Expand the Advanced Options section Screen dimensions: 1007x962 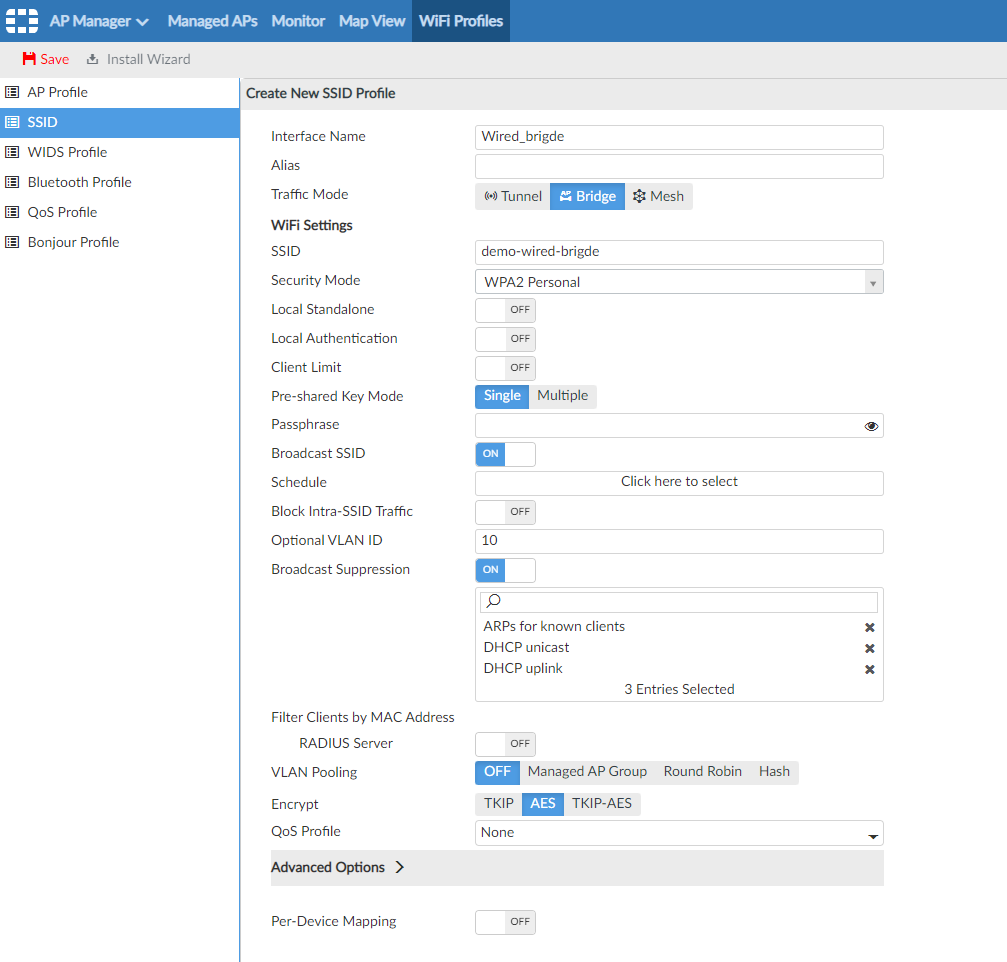(x=338, y=867)
